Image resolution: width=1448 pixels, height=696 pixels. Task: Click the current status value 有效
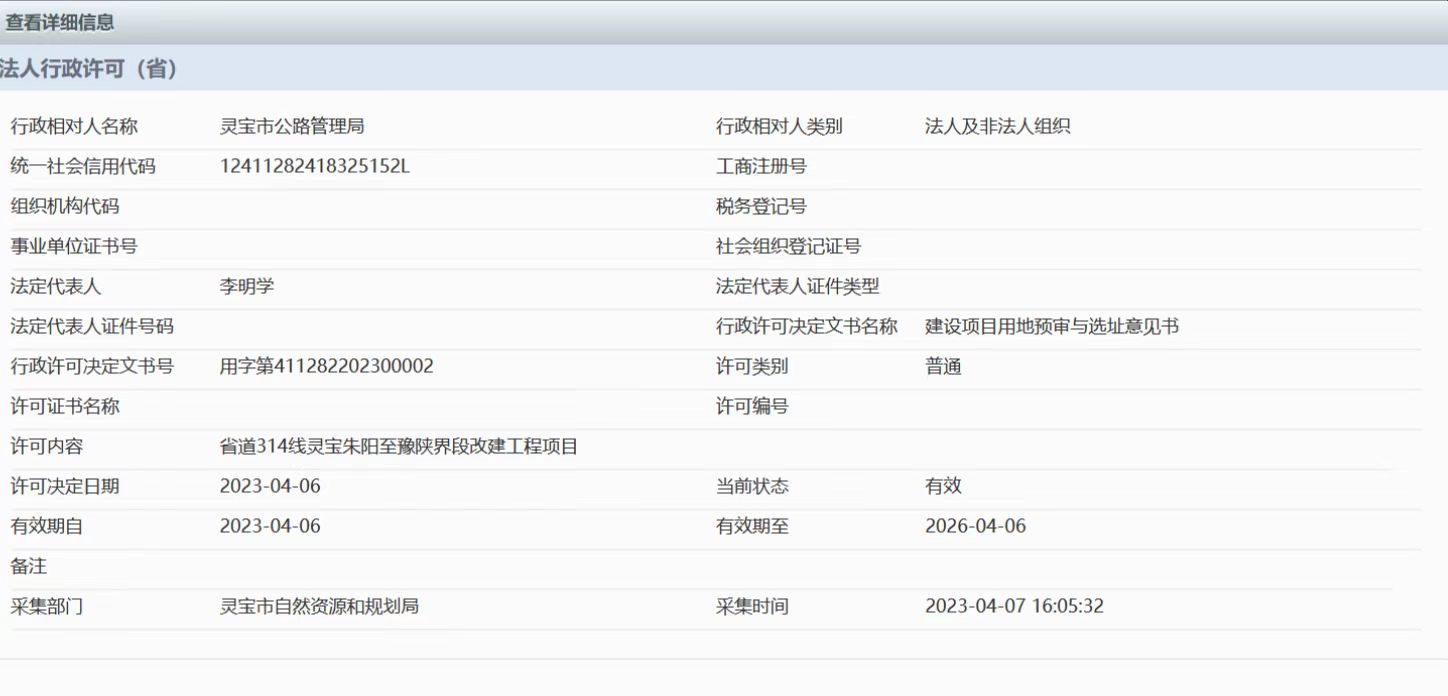(942, 487)
